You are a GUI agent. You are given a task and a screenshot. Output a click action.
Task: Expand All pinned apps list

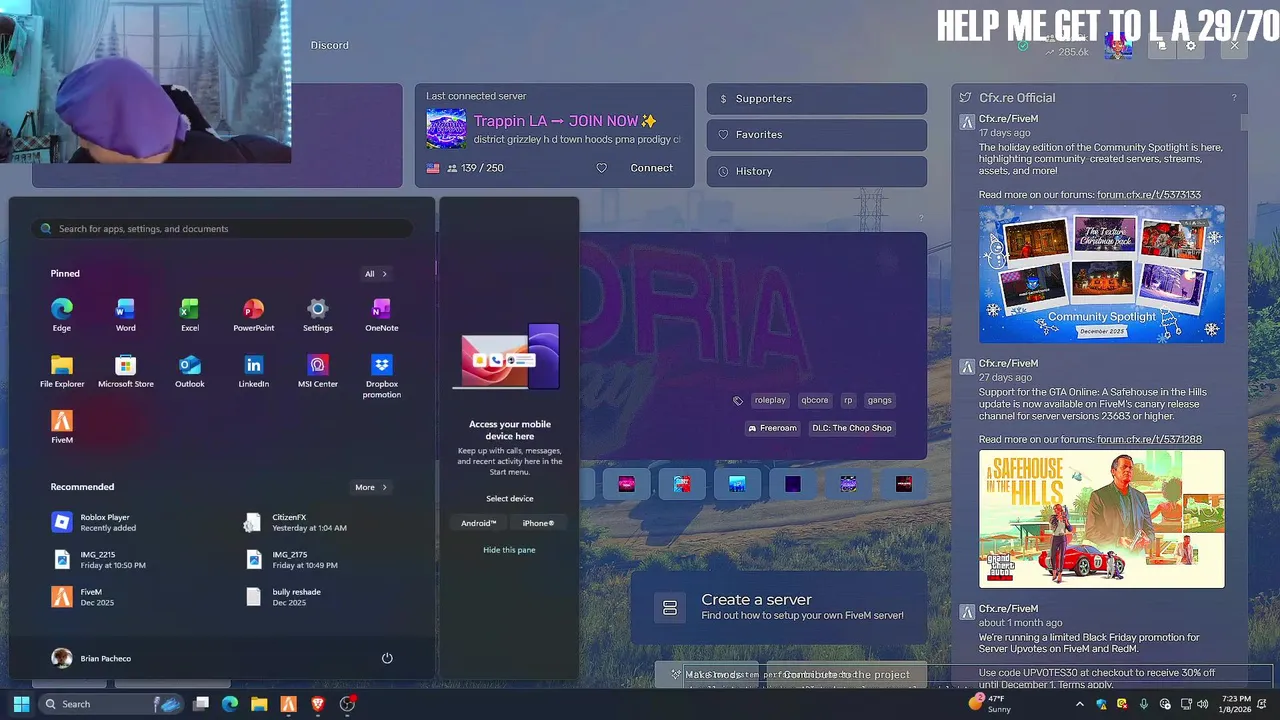(376, 274)
